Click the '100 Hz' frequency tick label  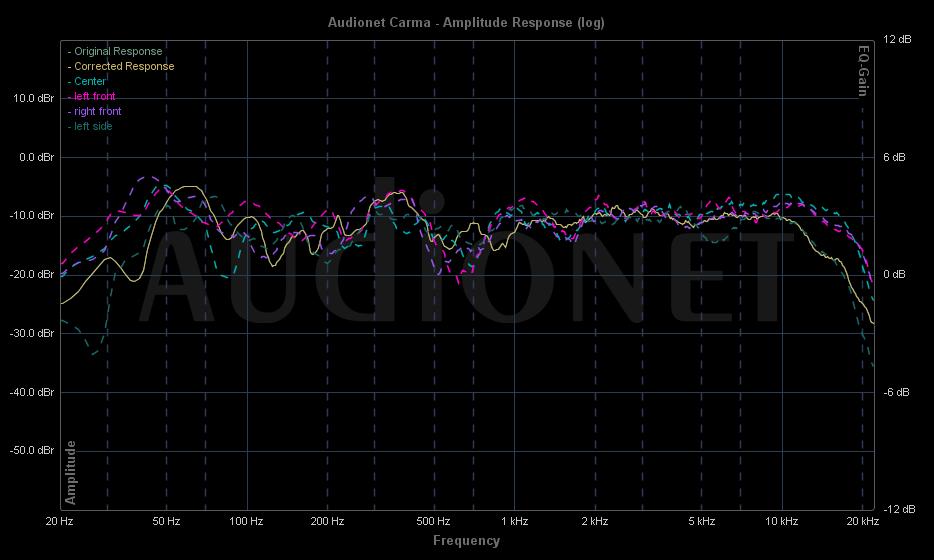tap(246, 521)
